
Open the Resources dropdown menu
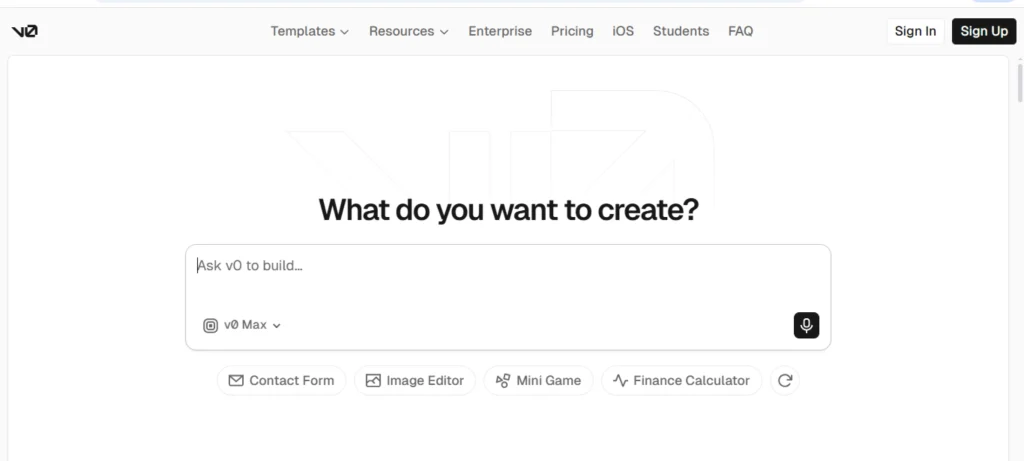408,31
